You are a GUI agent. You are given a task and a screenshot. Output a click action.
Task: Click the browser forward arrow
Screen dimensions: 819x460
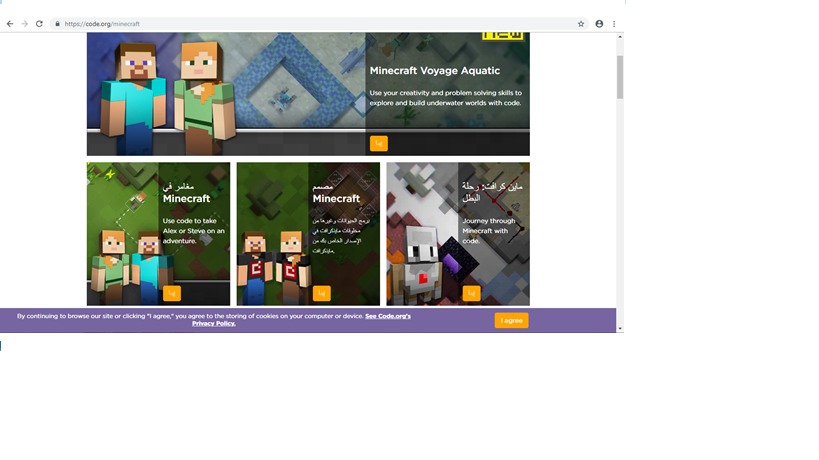point(24,24)
